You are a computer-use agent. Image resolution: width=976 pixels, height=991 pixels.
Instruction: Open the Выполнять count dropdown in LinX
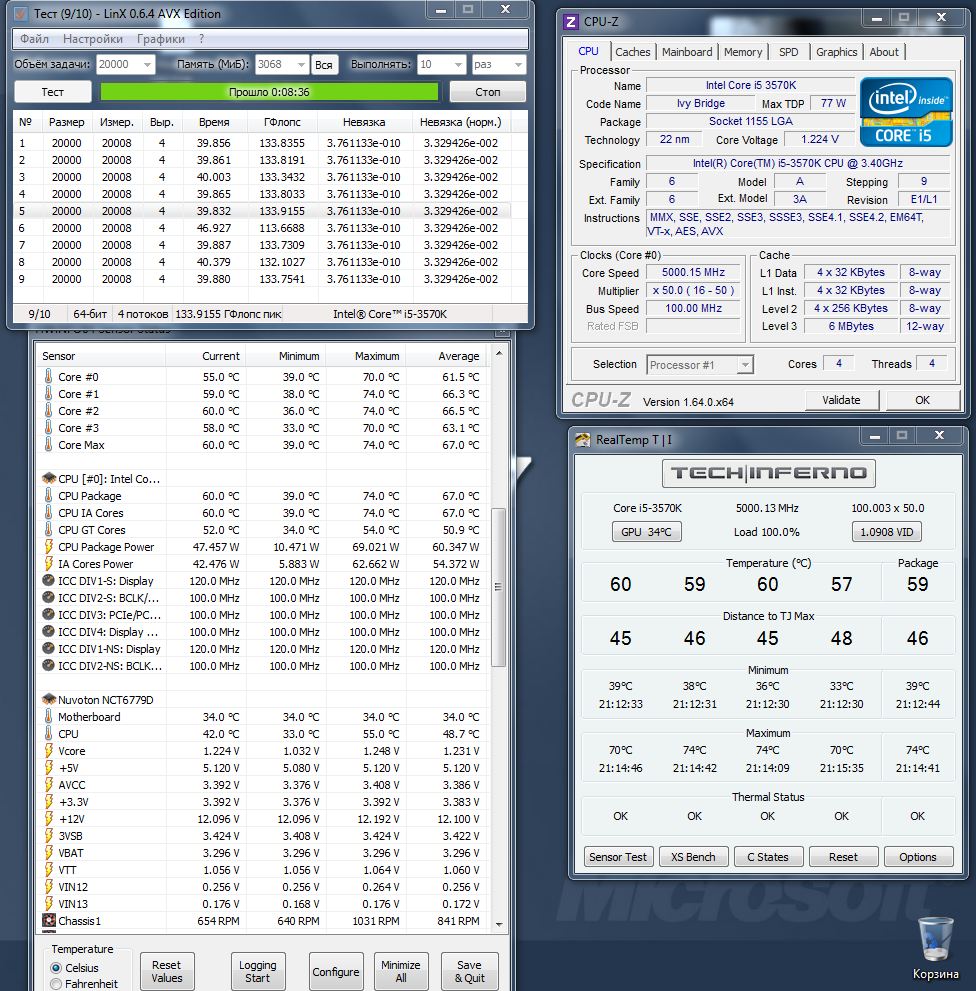(458, 64)
